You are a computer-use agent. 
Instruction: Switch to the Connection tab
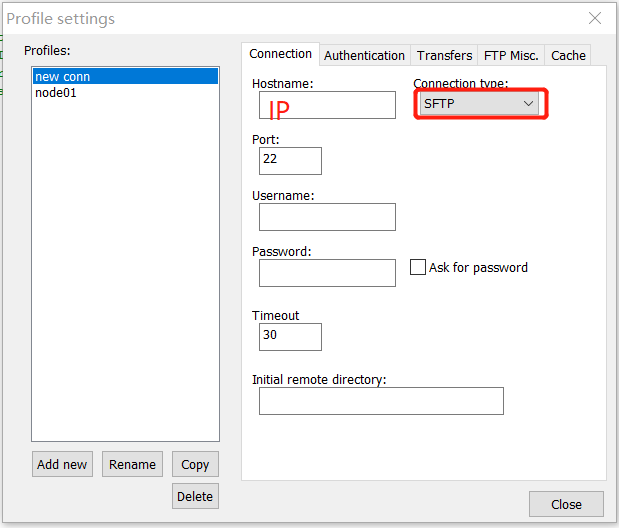pyautogui.click(x=280, y=54)
